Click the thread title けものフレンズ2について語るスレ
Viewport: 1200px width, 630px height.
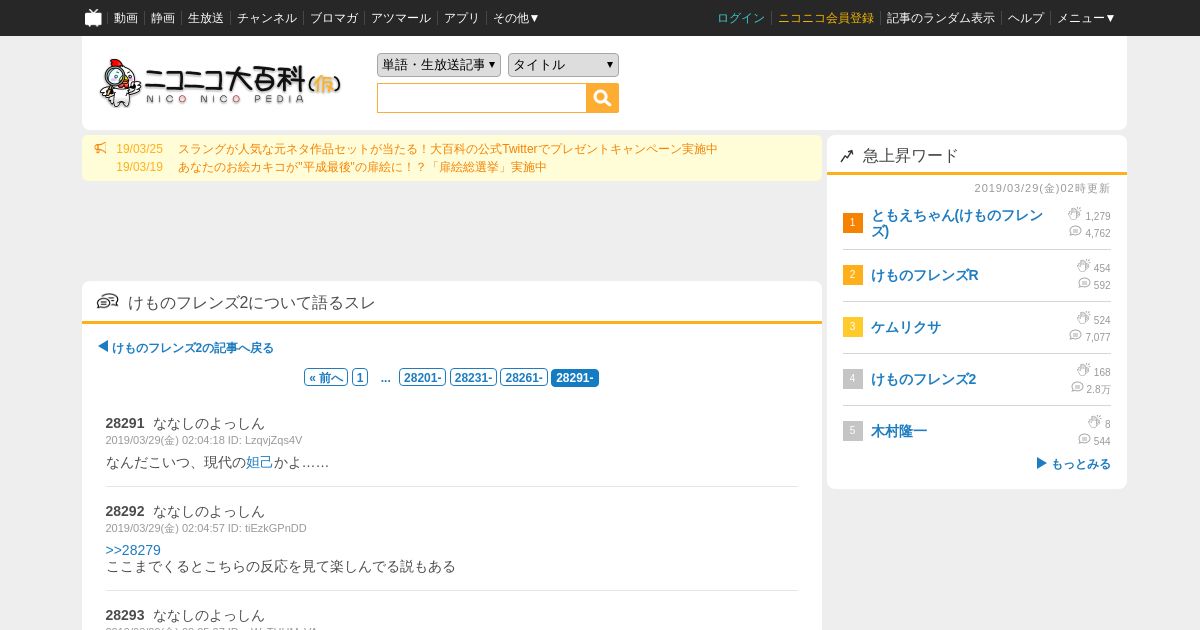[252, 302]
